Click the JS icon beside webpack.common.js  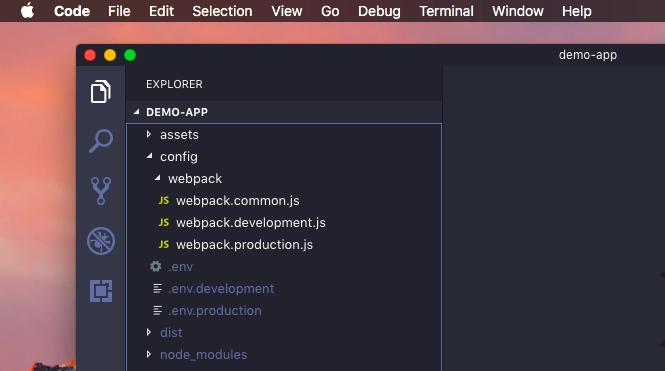(x=164, y=201)
